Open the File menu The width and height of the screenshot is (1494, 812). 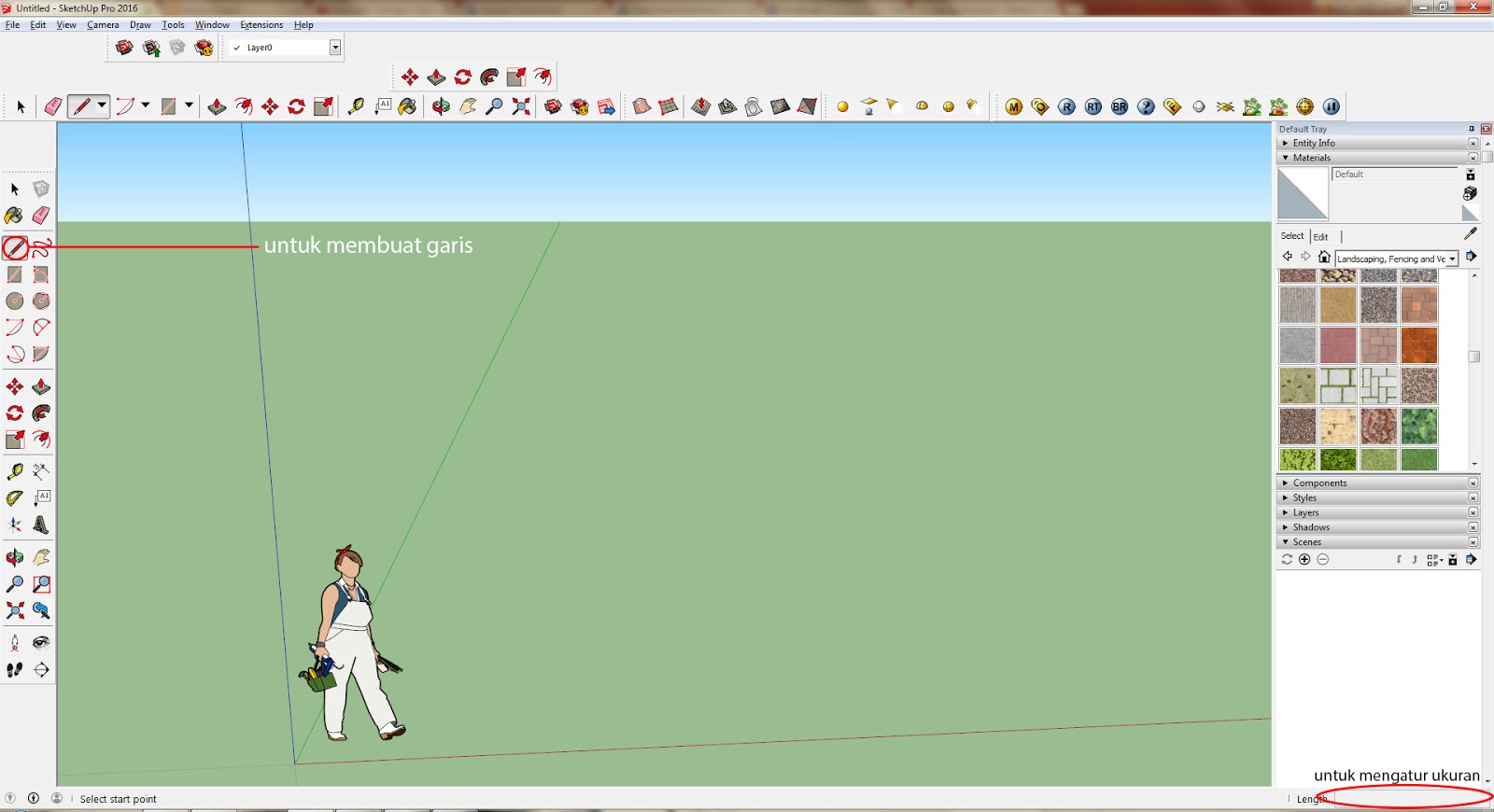click(12, 25)
